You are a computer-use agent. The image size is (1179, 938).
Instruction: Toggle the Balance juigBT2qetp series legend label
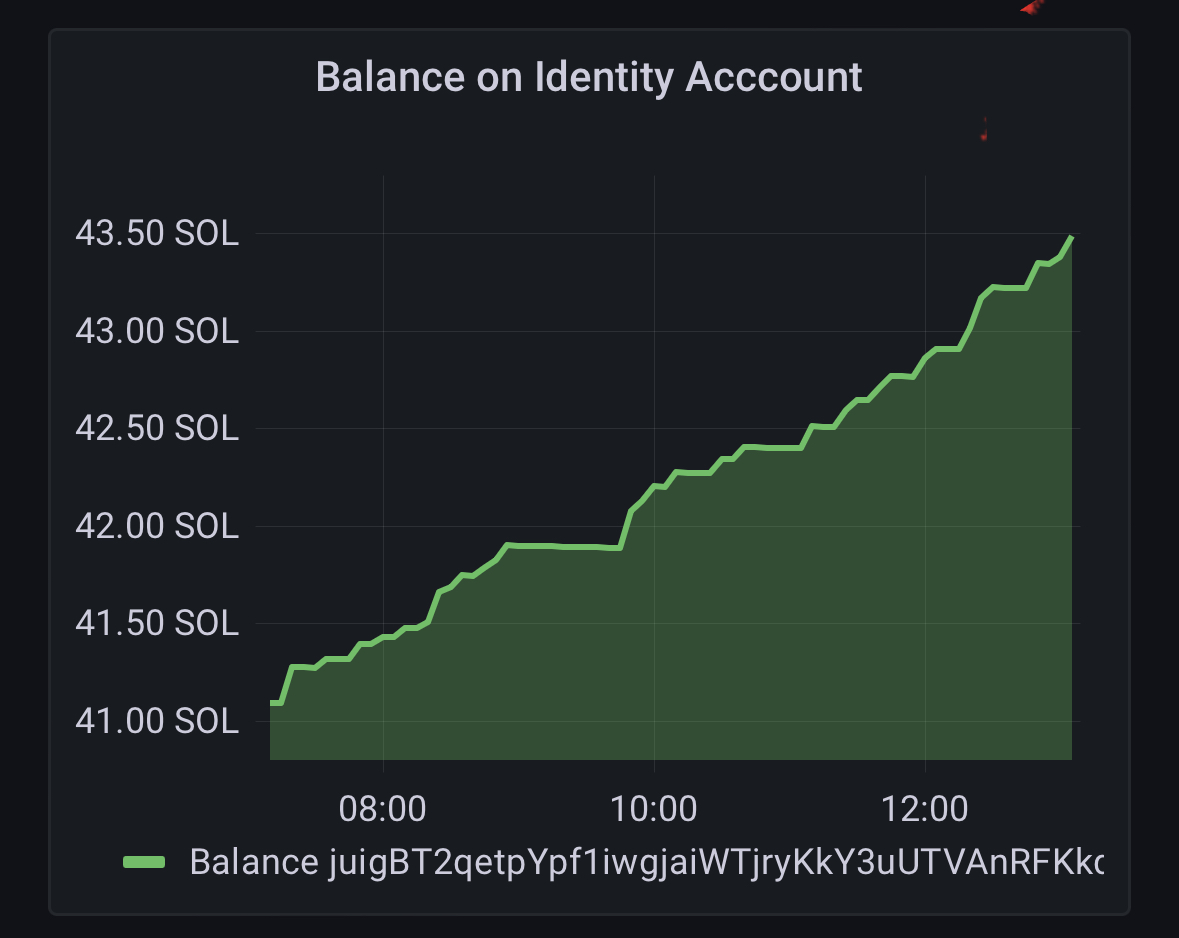click(x=647, y=862)
